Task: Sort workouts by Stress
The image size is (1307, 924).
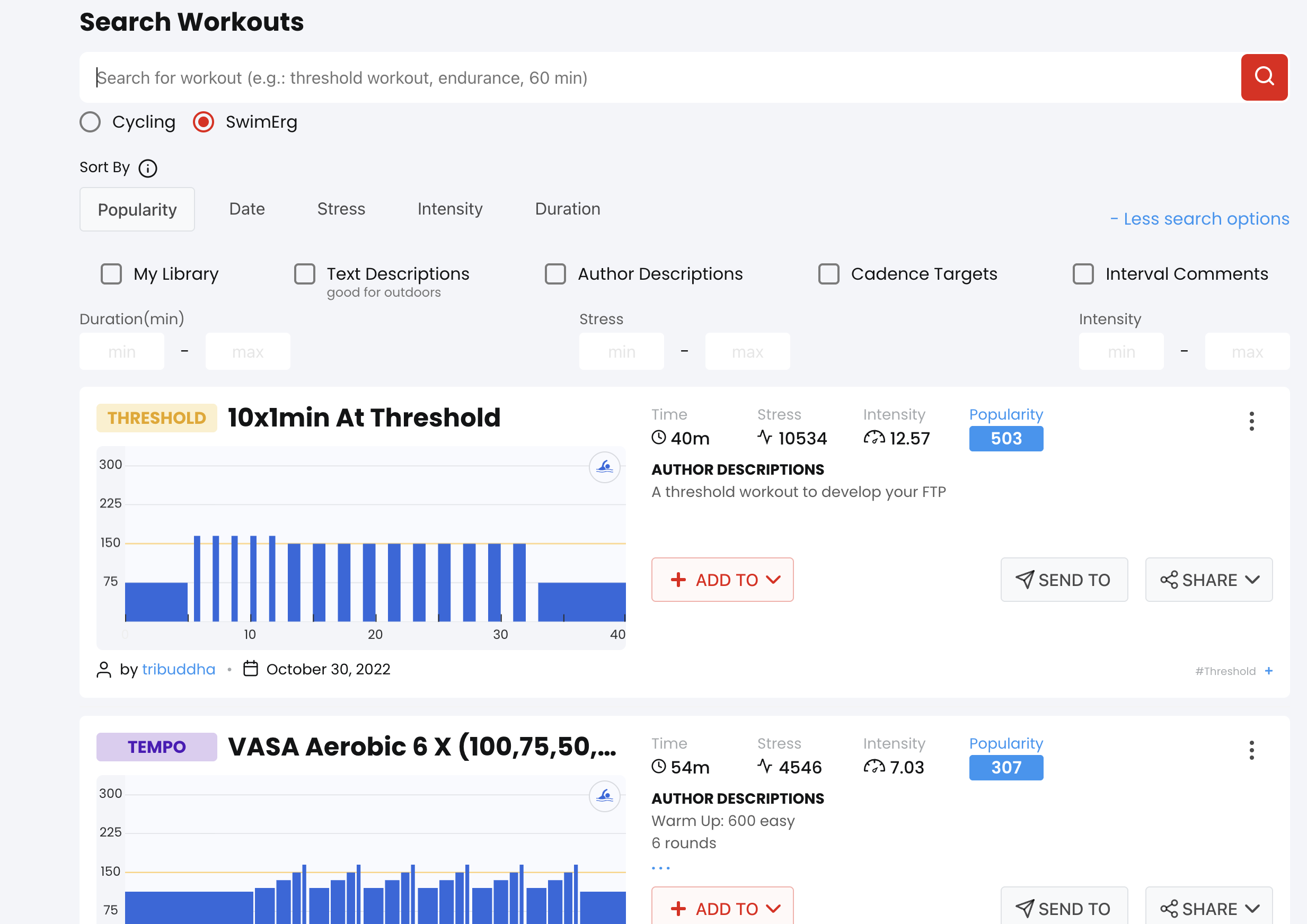Action: [x=341, y=209]
